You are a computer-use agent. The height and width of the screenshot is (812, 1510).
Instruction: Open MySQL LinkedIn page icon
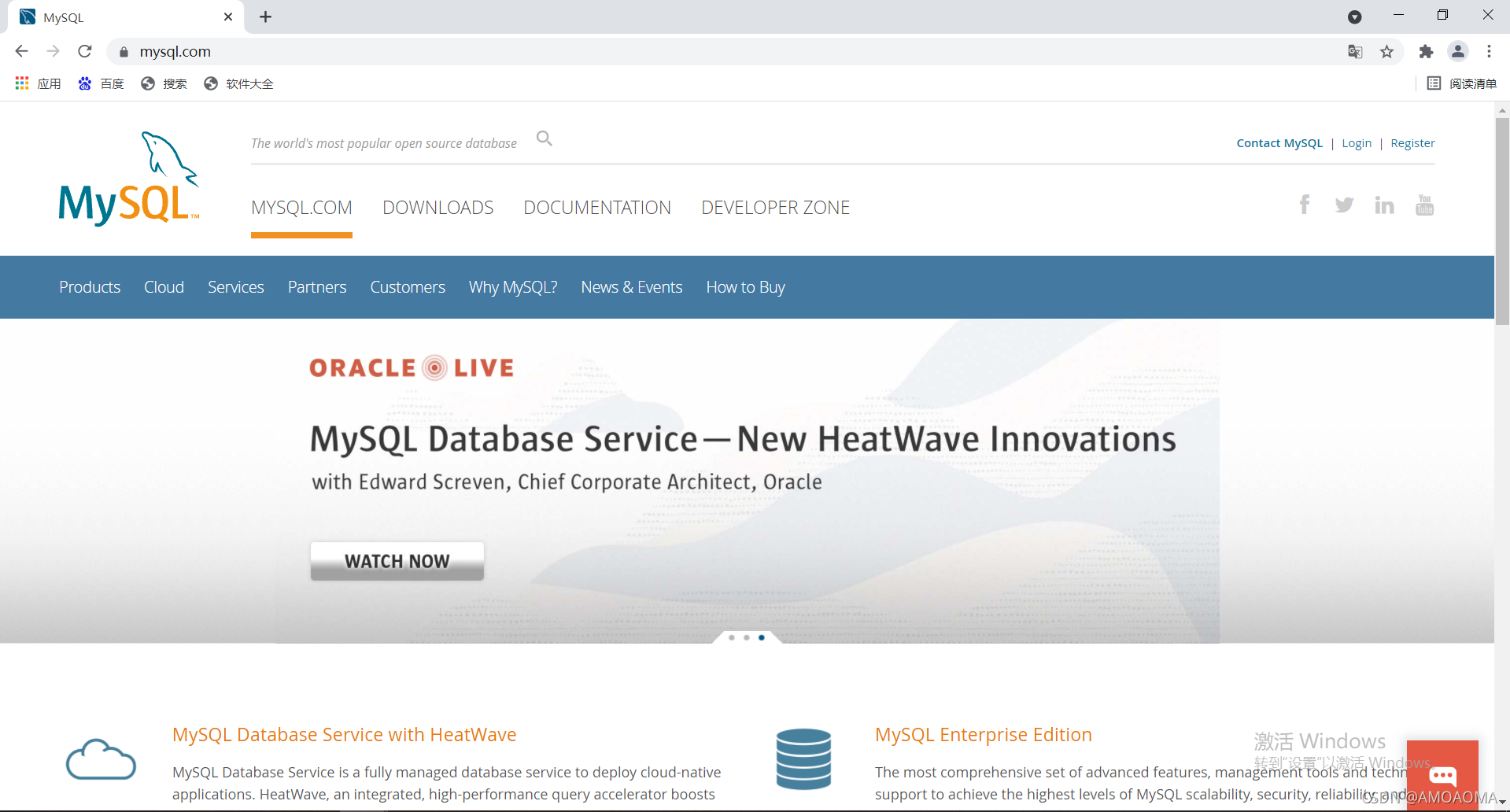point(1384,205)
